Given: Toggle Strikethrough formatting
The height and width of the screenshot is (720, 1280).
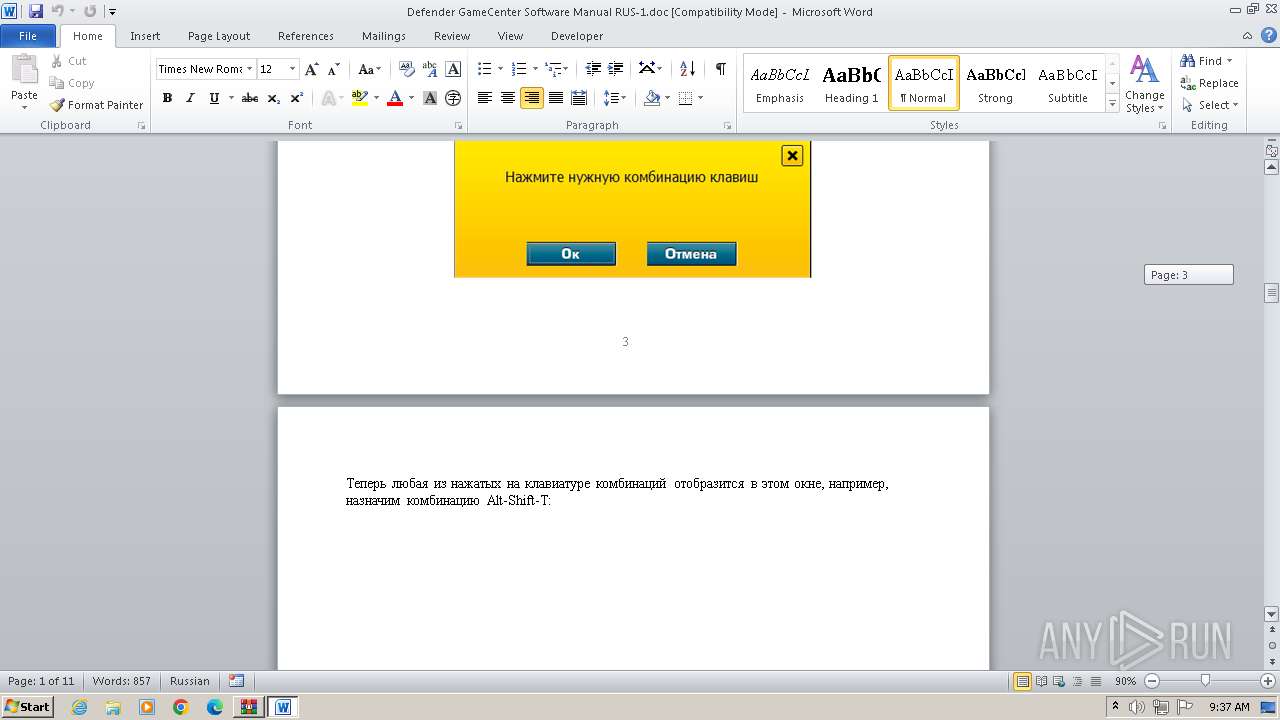Looking at the screenshot, I should point(250,98).
